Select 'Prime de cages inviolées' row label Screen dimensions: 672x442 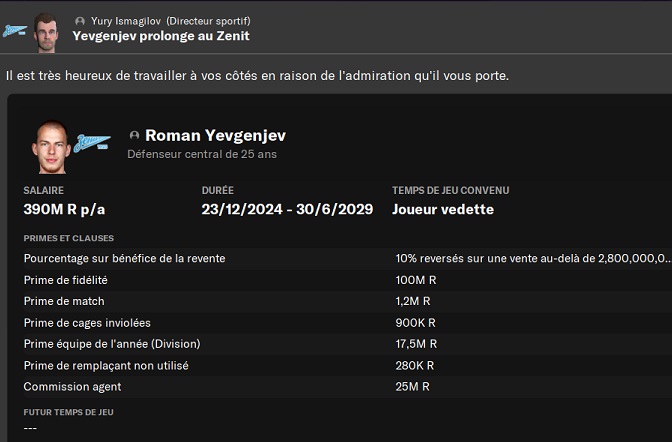[x=87, y=323]
